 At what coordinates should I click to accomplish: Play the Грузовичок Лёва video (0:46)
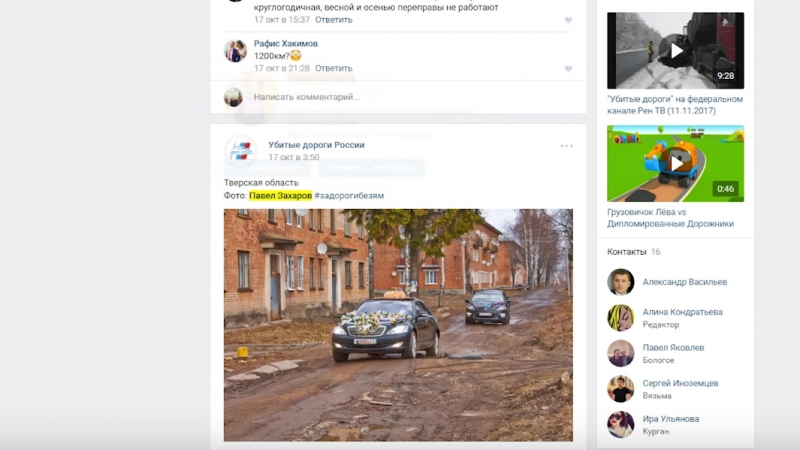pos(675,163)
